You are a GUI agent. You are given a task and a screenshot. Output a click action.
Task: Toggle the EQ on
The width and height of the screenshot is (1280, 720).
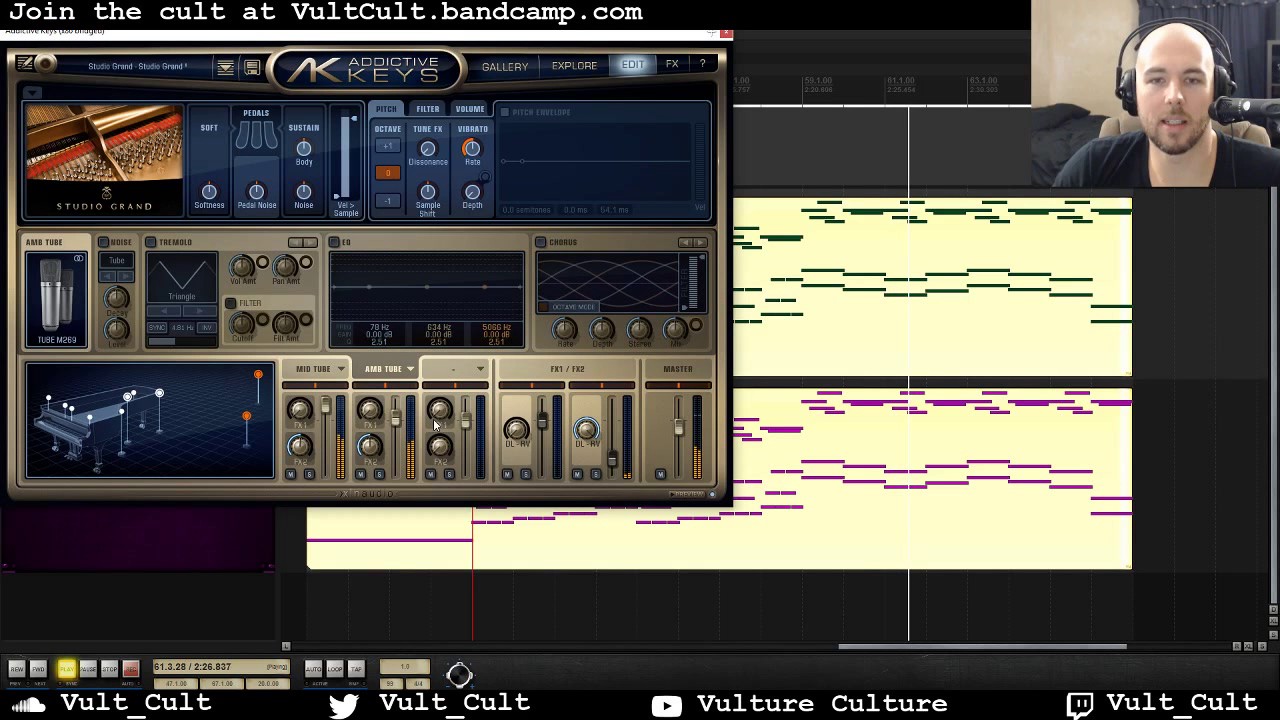click(334, 242)
